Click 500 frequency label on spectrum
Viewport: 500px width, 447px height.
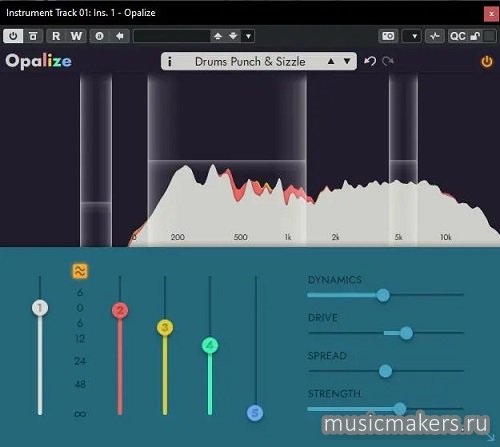240,237
